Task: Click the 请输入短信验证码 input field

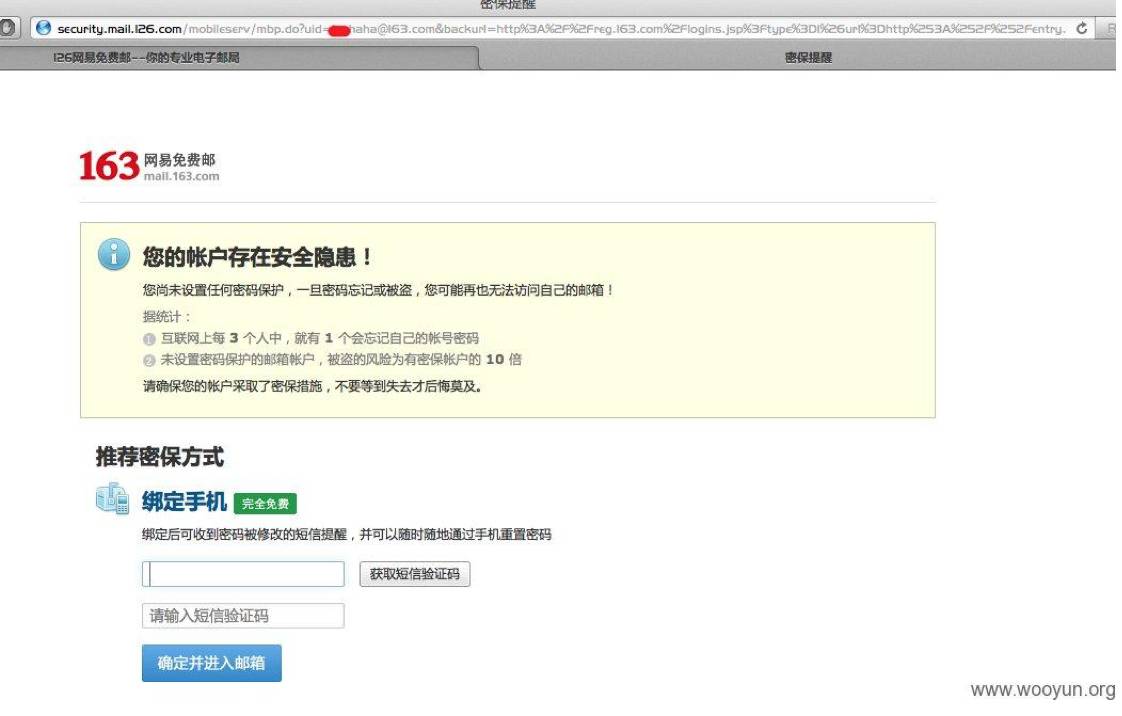Action: click(243, 616)
